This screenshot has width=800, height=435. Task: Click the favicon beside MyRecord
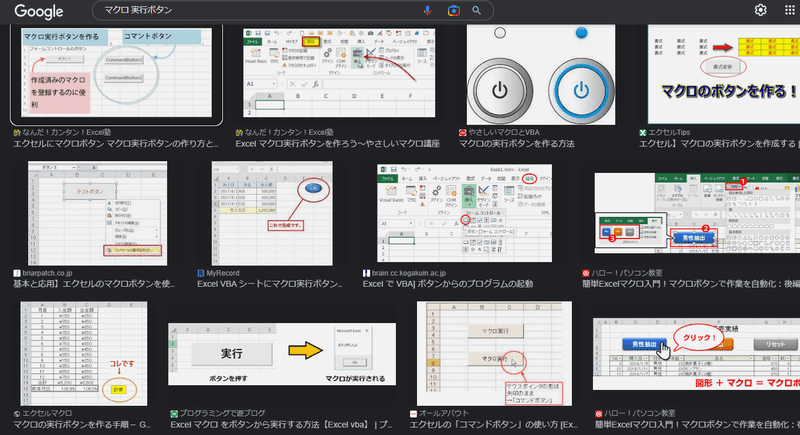201,273
